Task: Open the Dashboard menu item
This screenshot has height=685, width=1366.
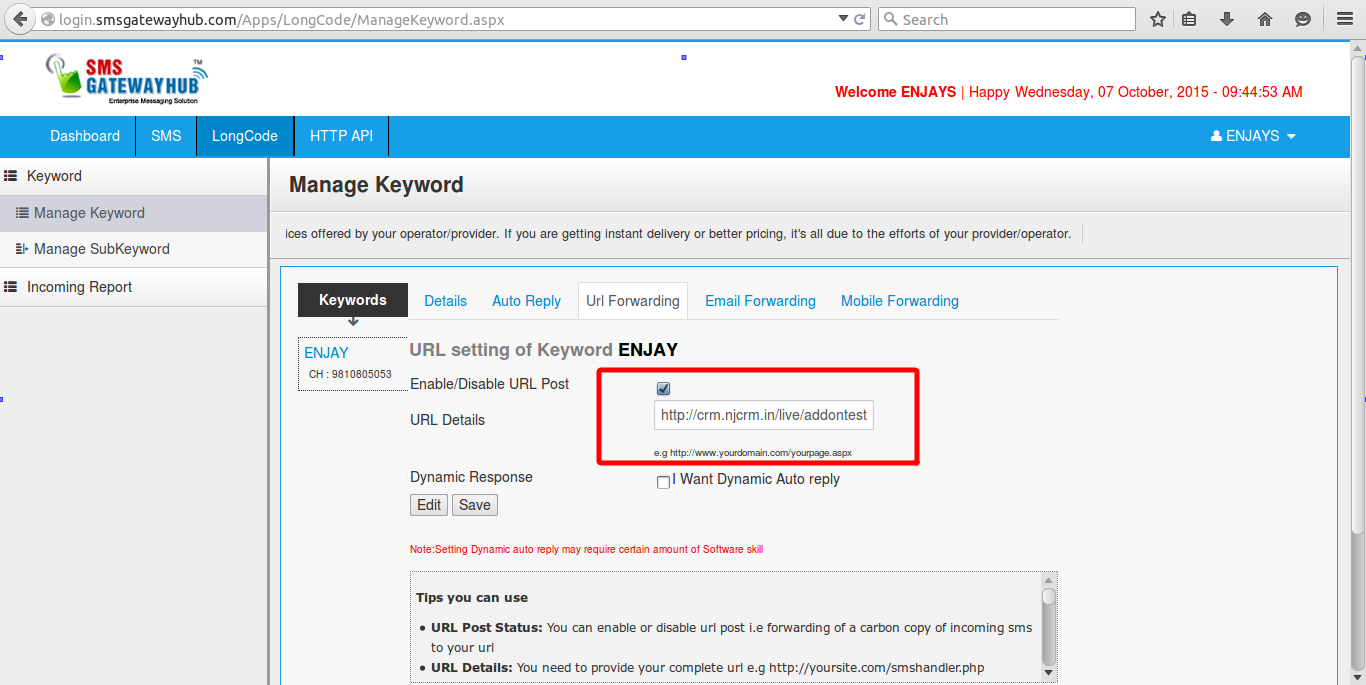Action: [x=85, y=136]
